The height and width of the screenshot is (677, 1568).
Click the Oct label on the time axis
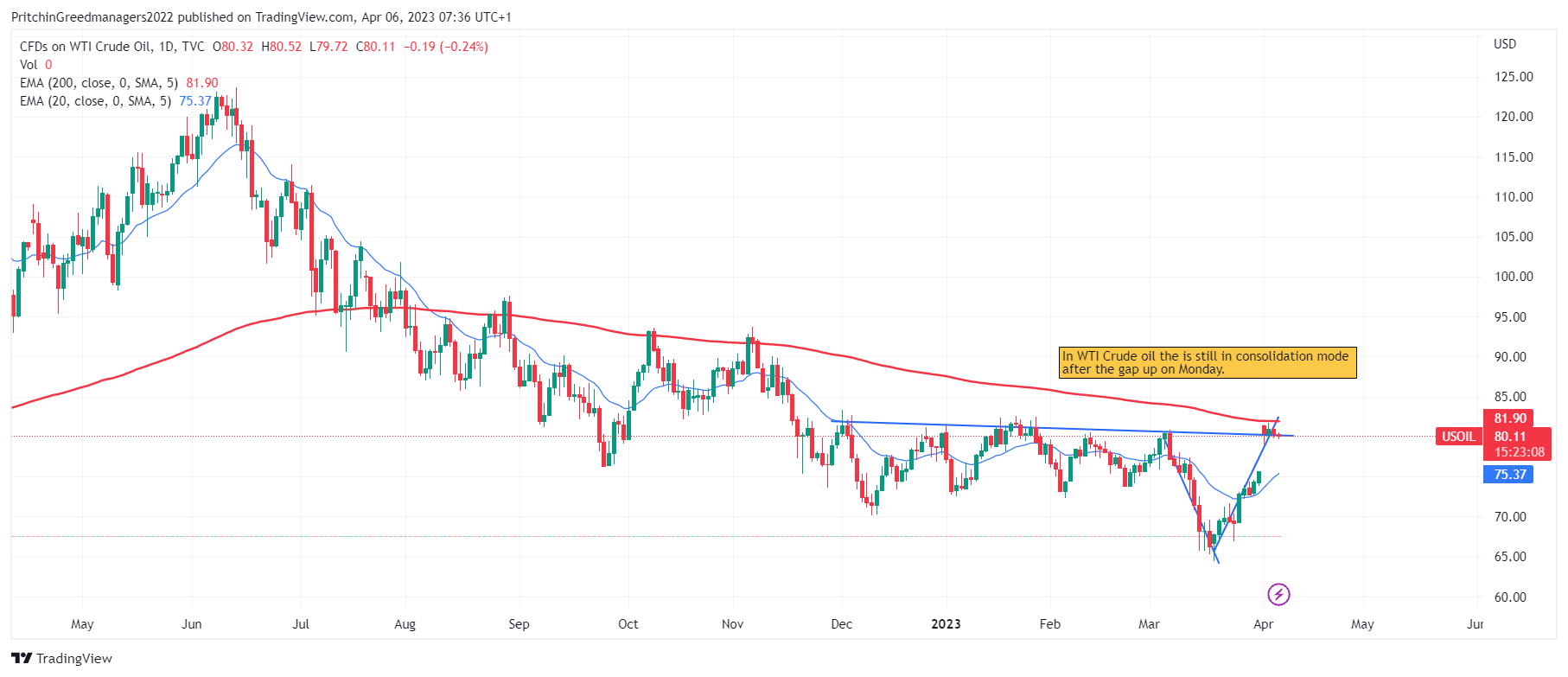pyautogui.click(x=628, y=624)
